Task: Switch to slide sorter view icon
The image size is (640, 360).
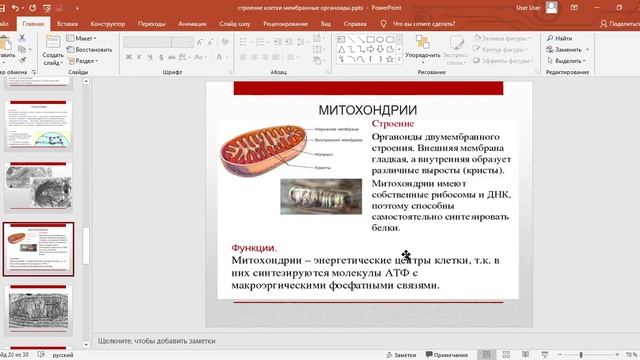Action: (x=506, y=354)
